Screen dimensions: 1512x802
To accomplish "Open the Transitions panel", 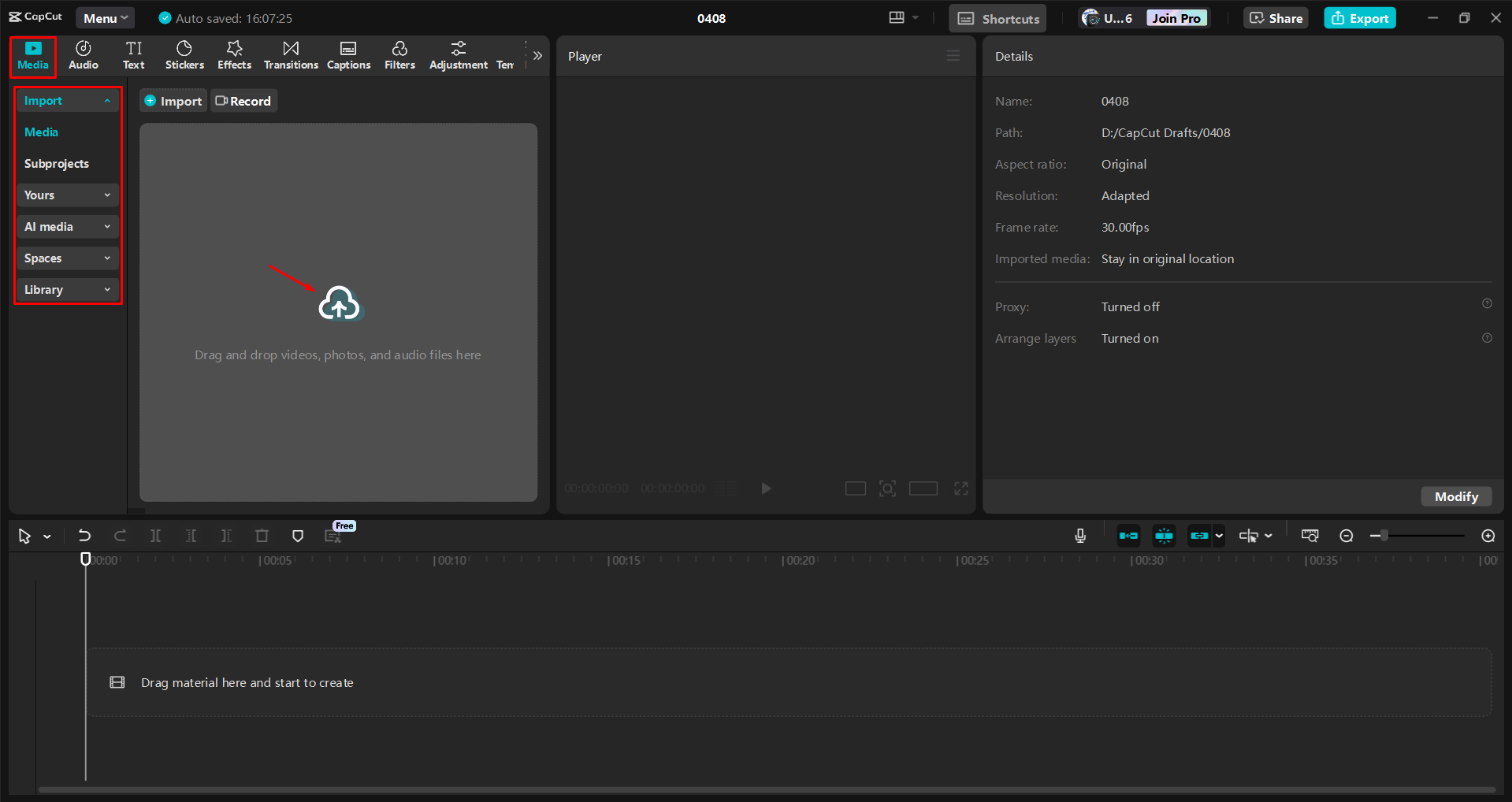I will (x=290, y=54).
